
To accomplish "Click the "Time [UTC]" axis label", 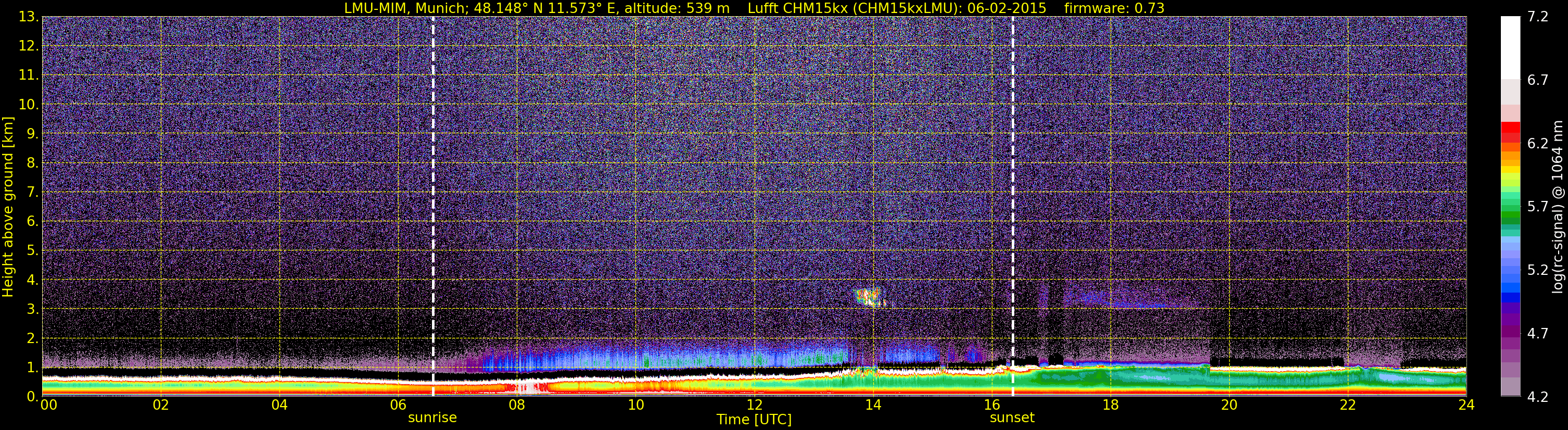I will pyautogui.click(x=754, y=419).
